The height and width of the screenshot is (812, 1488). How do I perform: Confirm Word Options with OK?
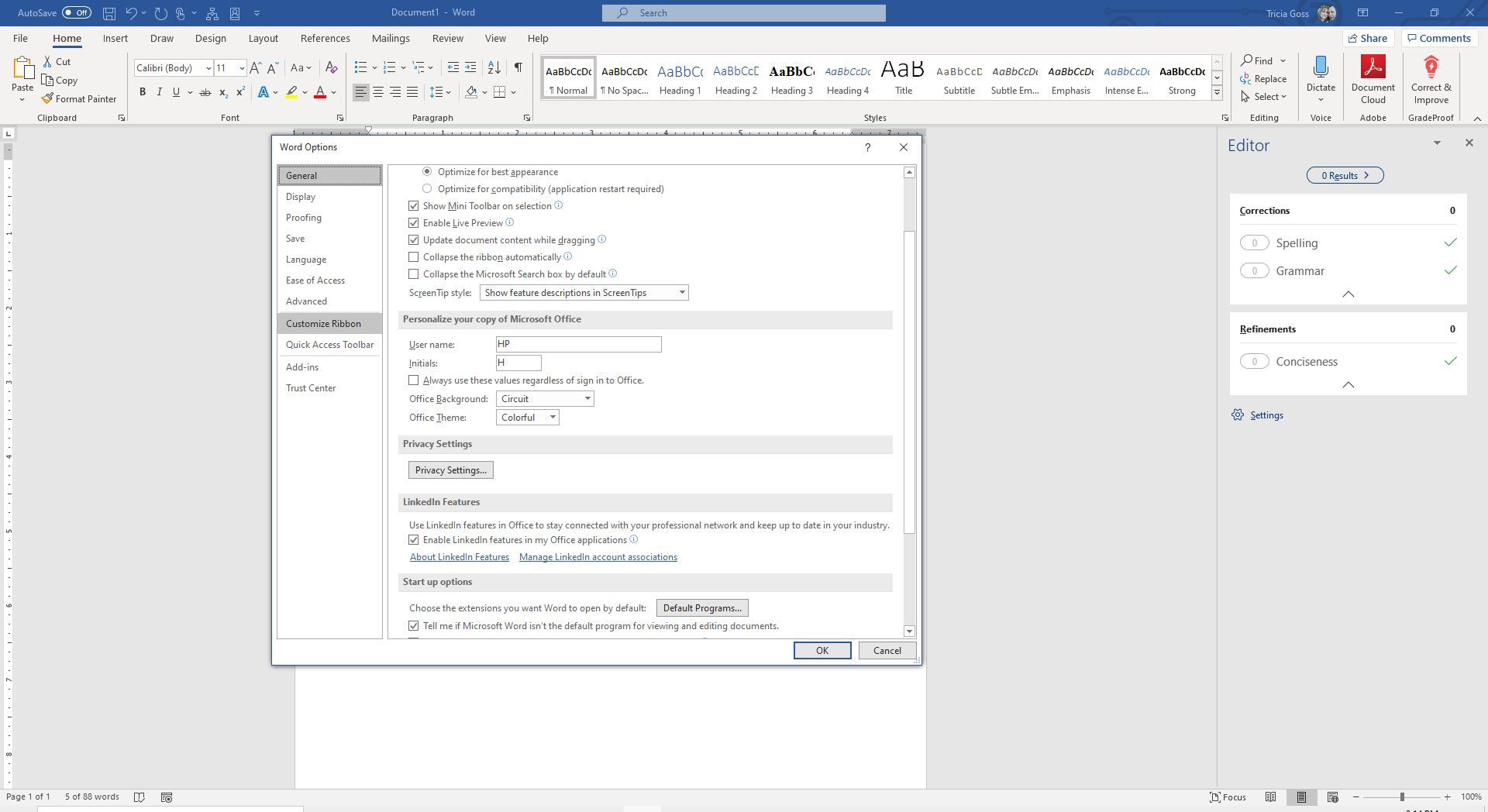(x=822, y=651)
